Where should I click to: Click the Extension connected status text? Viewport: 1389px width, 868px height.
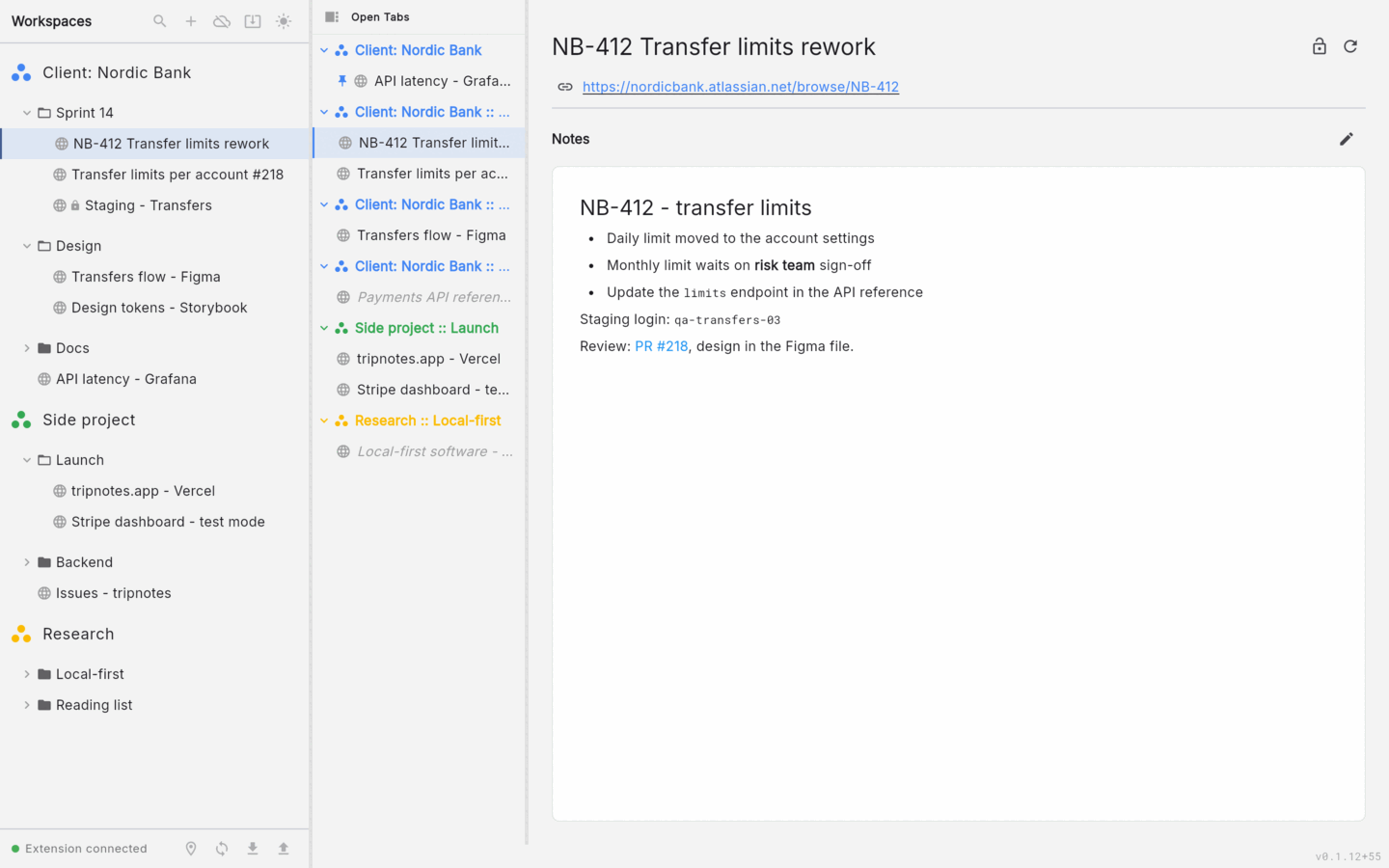tap(86, 849)
